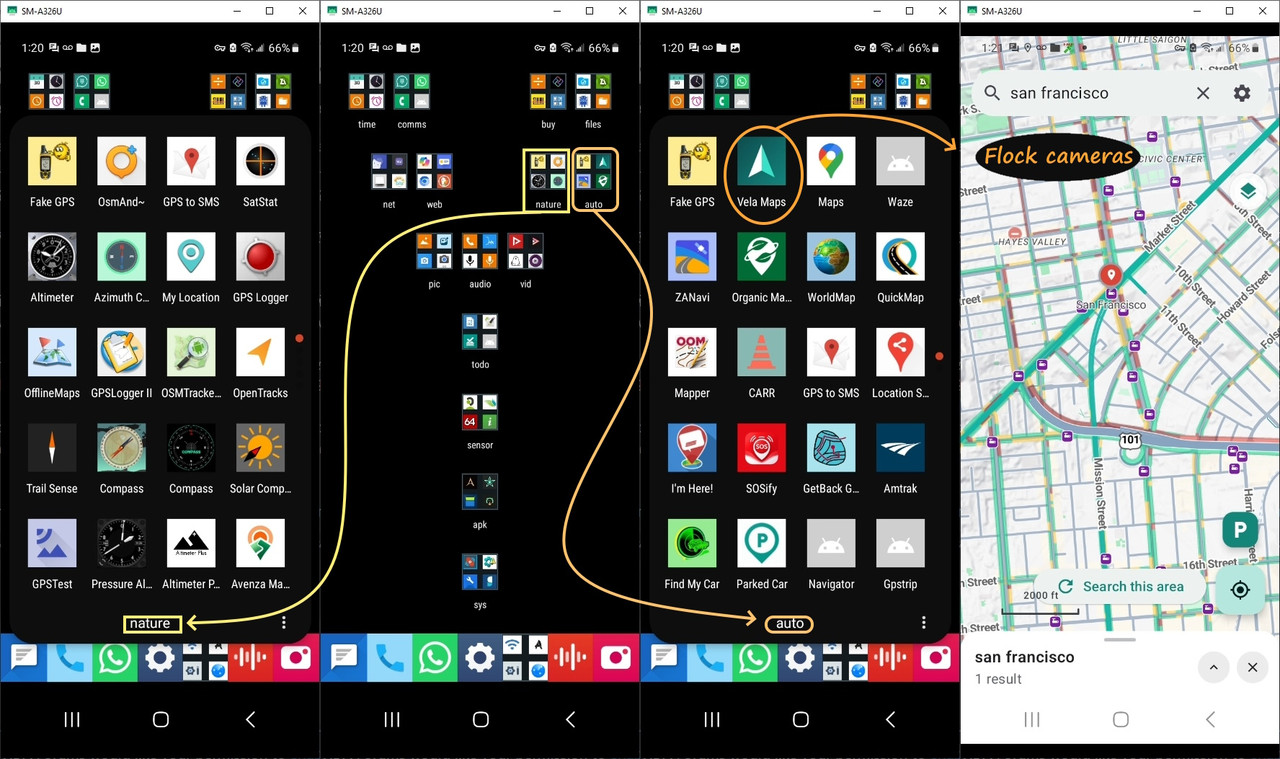Image resolution: width=1280 pixels, height=759 pixels.
Task: Open Fake GPS in the nature folder
Action: coord(52,161)
